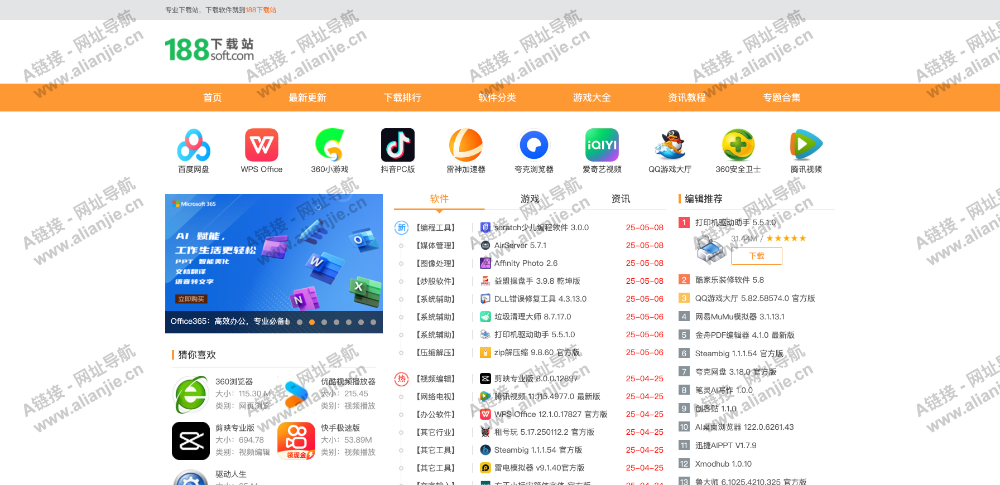Click the 剪映专业版 list icon in software list
Screen dimensions: 1000x485
485,378
